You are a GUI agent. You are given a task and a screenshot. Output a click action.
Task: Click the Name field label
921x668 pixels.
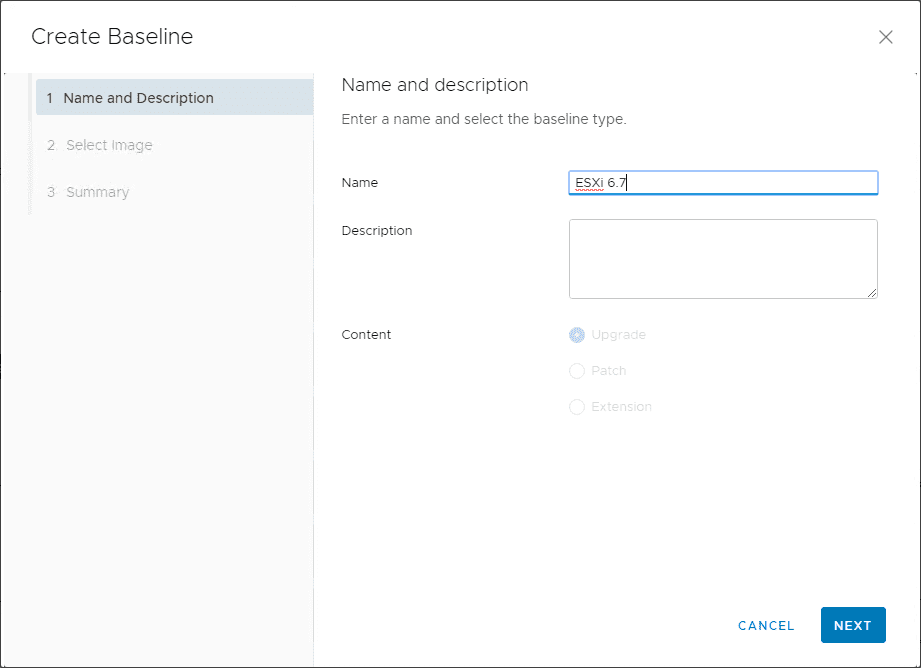[x=360, y=183]
